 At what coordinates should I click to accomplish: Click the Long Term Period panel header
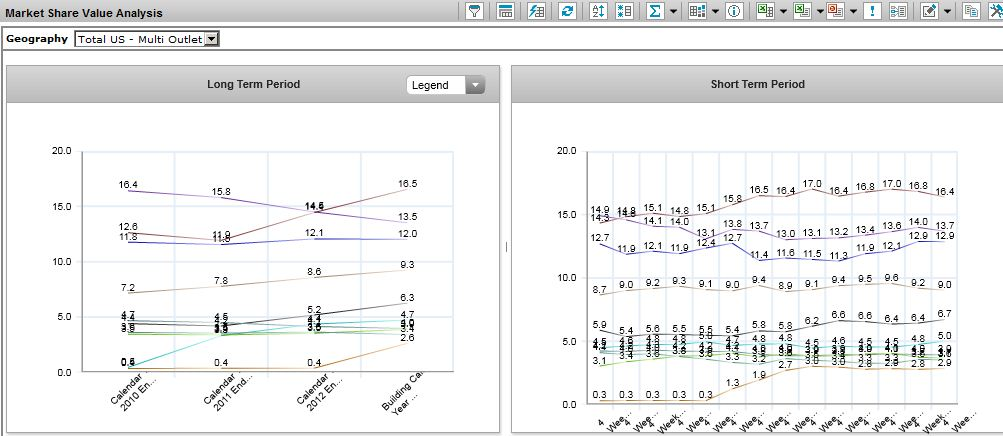coord(253,85)
